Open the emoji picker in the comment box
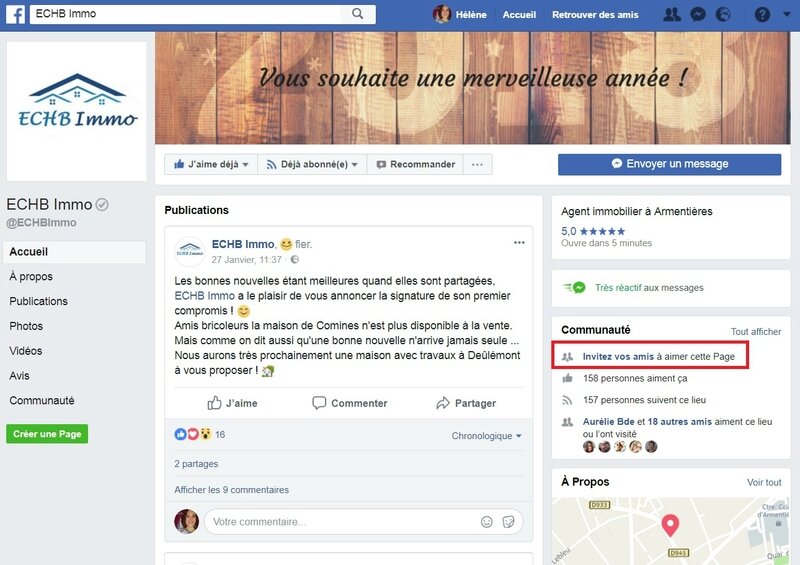 (487, 522)
